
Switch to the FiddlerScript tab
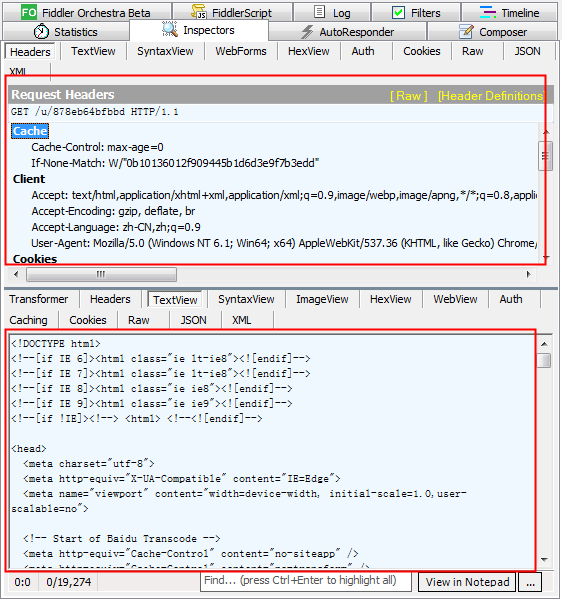(x=233, y=13)
